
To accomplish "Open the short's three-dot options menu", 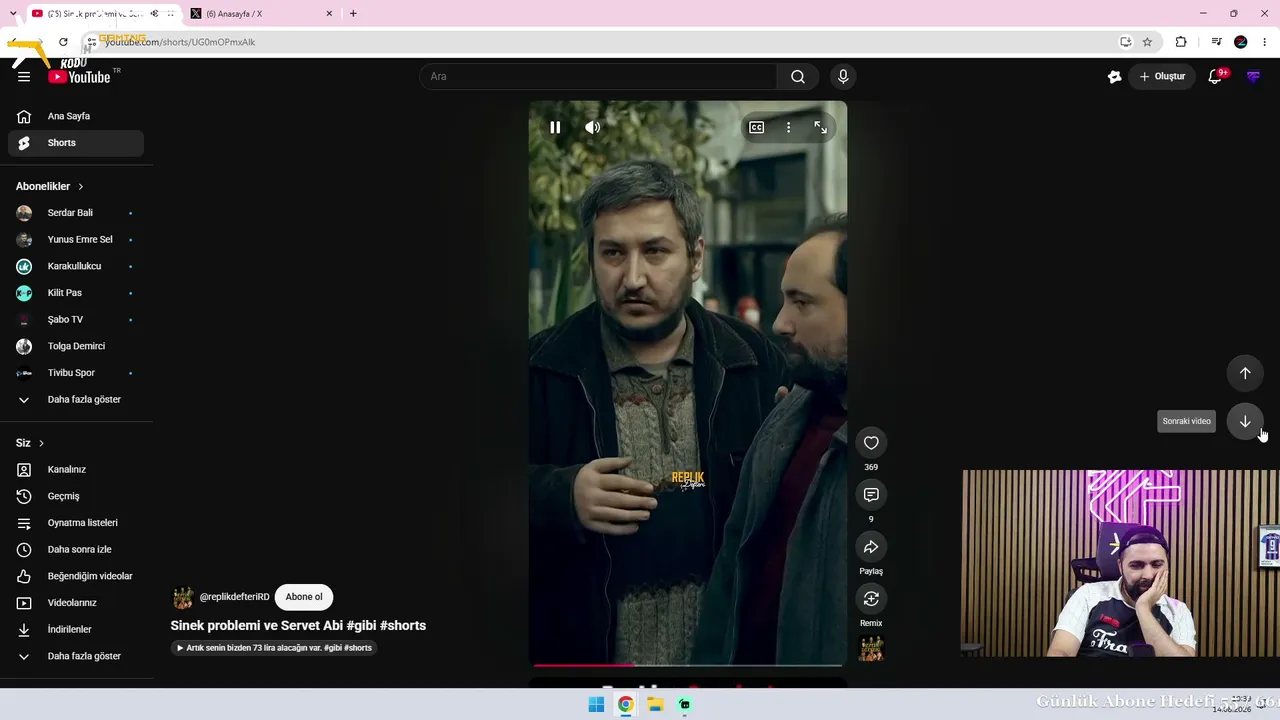I will pyautogui.click(x=788, y=127).
